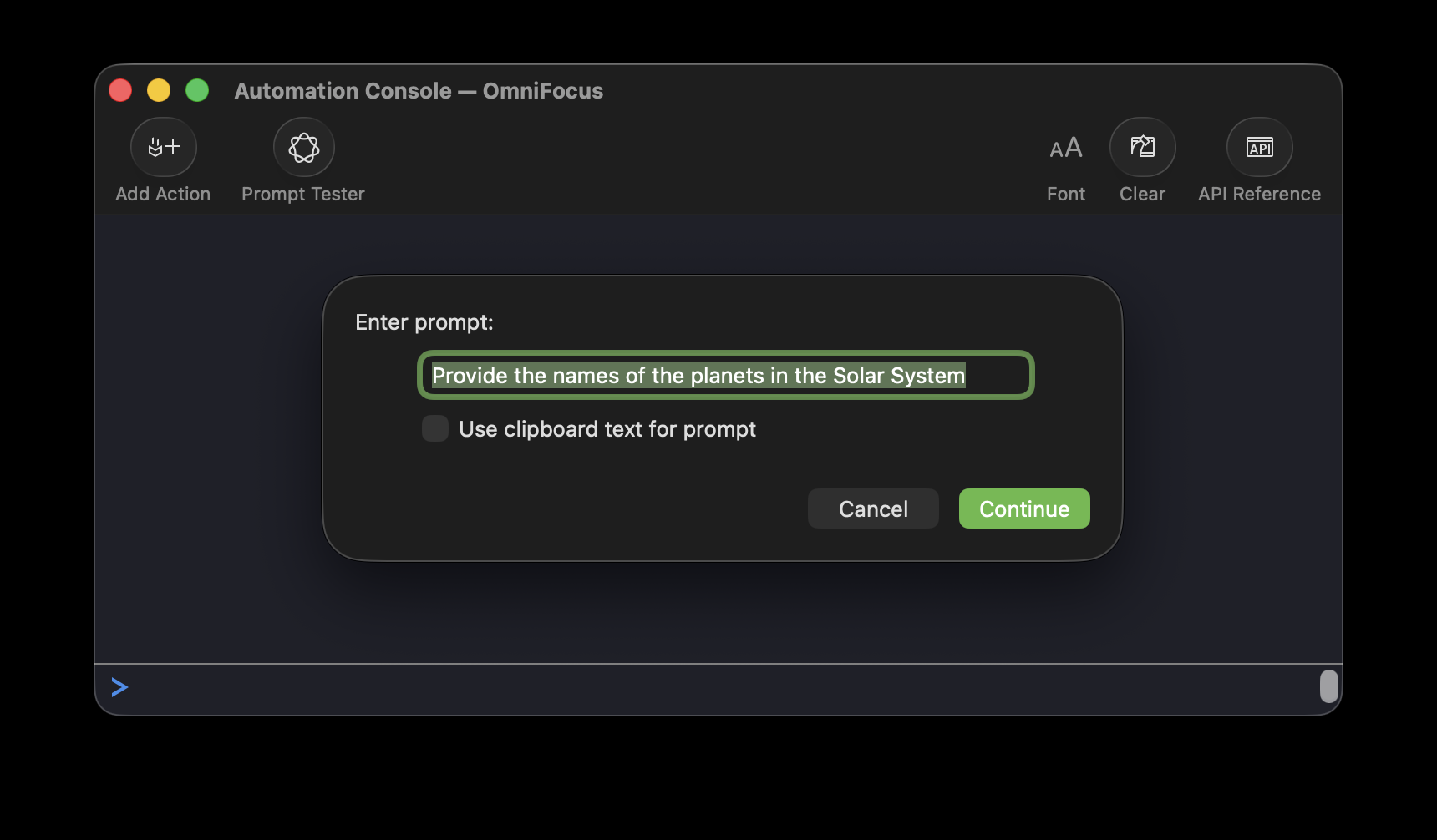
Task: Zoom the window with the green button
Action: (197, 90)
